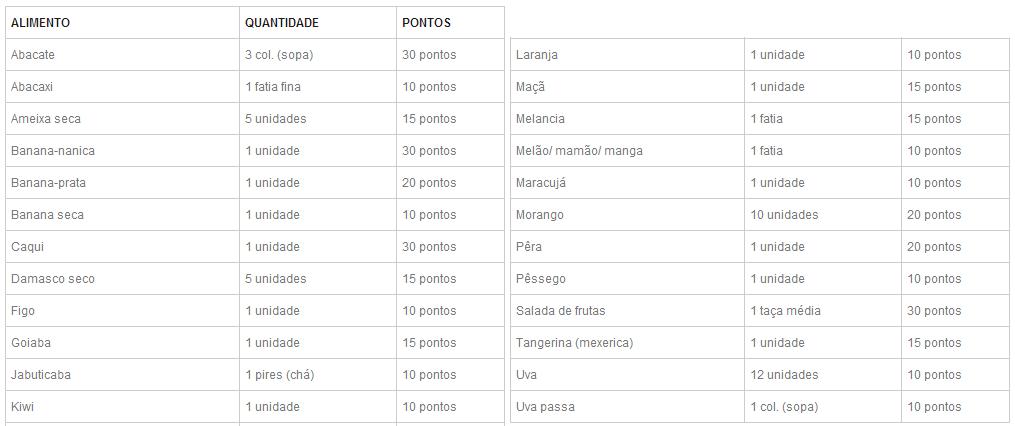Select the Kiwi row label
This screenshot has width=1015, height=426.
(x=23, y=407)
